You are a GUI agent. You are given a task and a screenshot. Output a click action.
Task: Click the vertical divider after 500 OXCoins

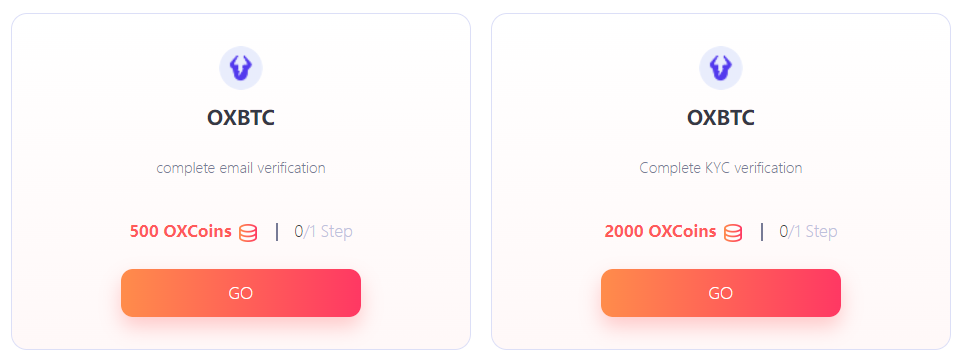pyautogui.click(x=277, y=232)
